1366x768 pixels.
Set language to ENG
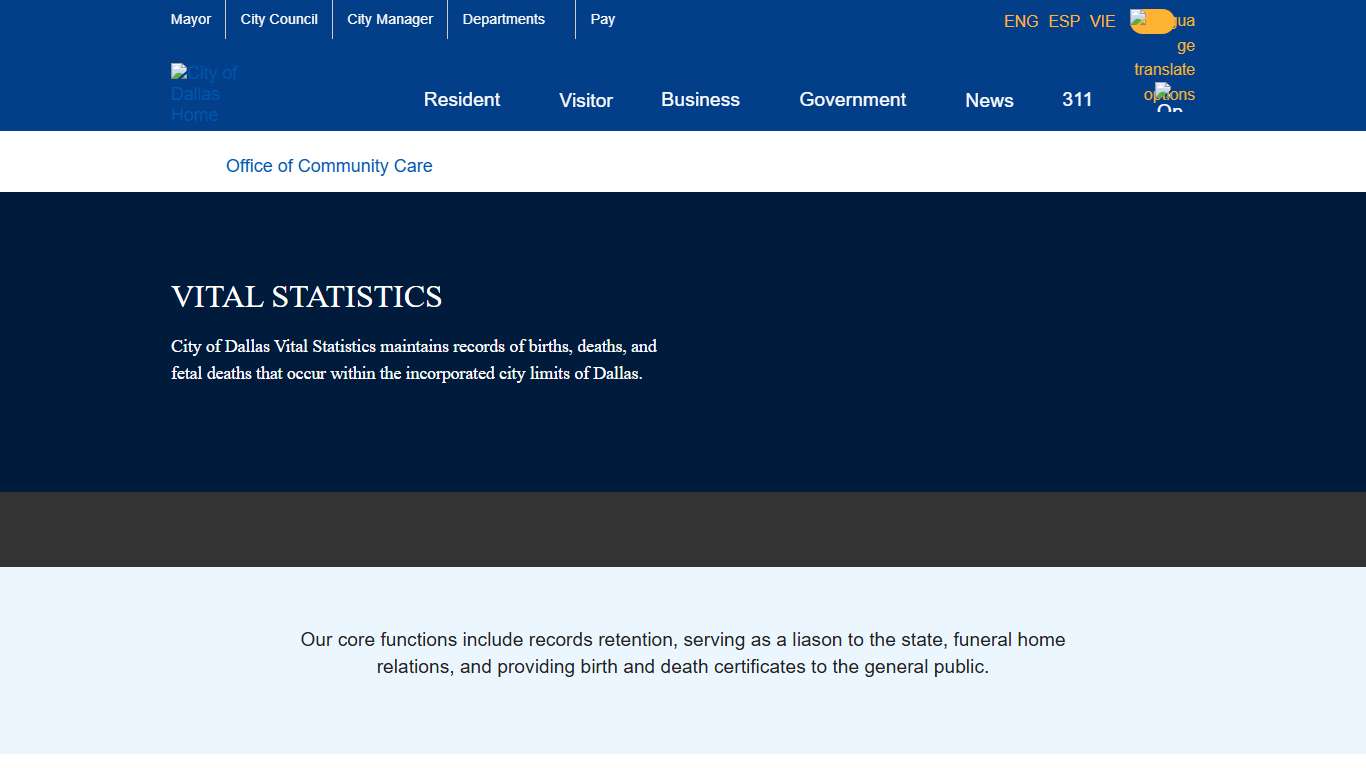coord(1021,21)
